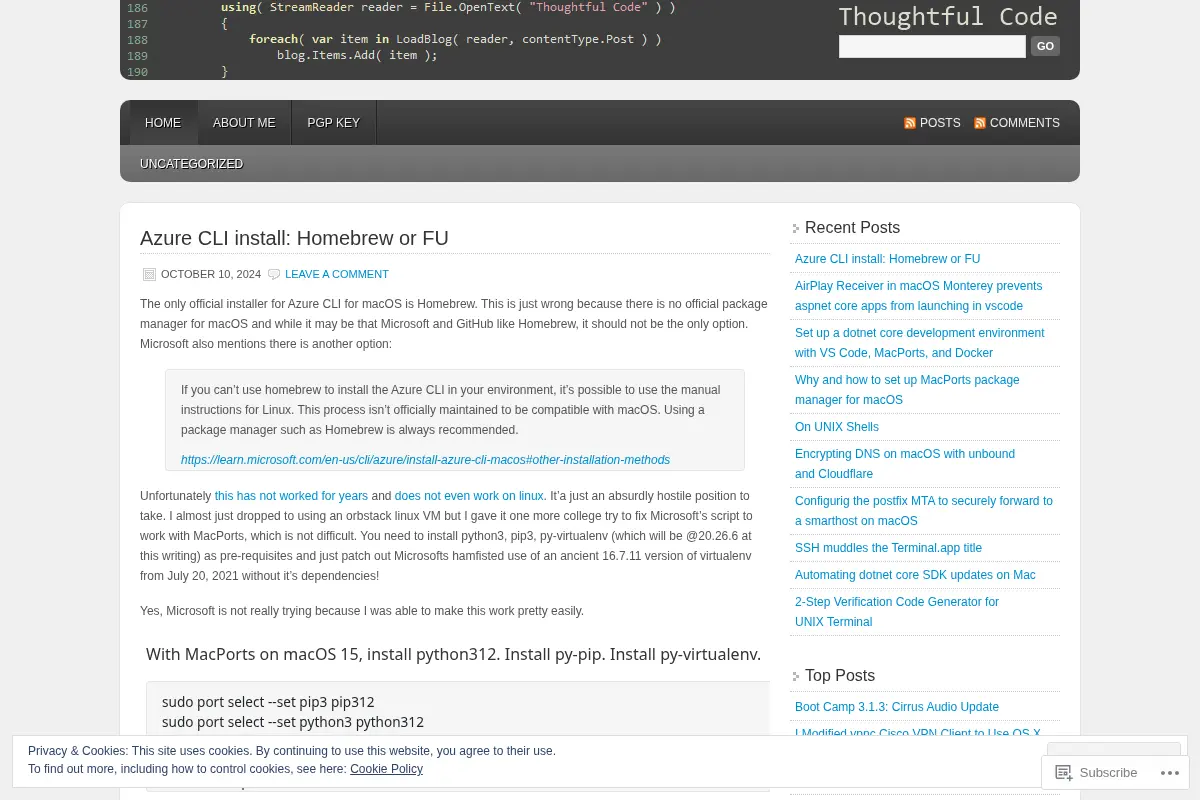Open Set up a dotnet core development environment post
Viewport: 1200px width, 800px height.
point(919,343)
